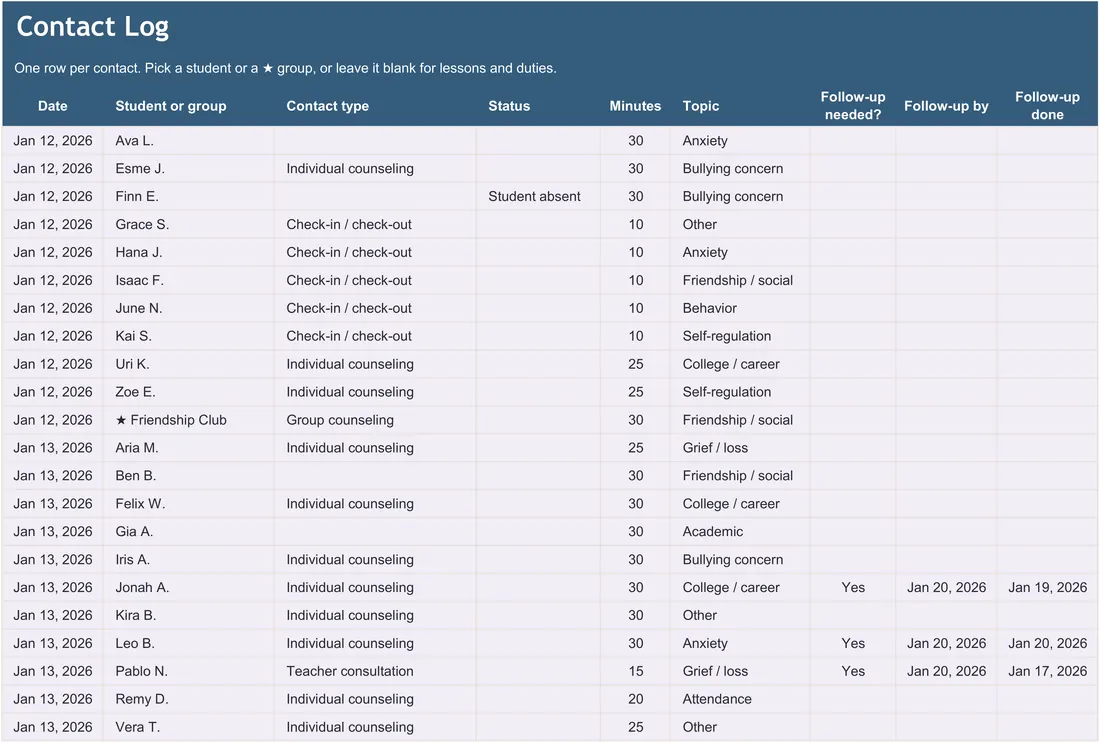Select the student cell Esme J.
The width and height of the screenshot is (1100, 743).
point(188,169)
